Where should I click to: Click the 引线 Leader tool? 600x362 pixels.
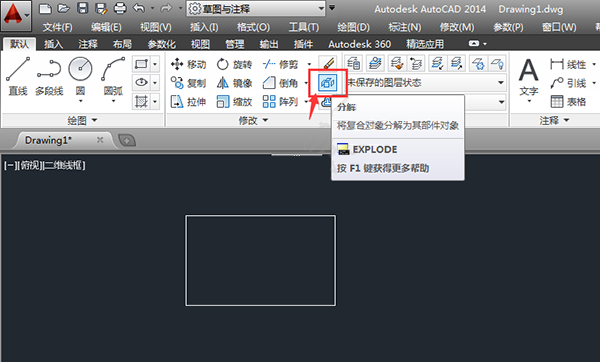[x=568, y=83]
